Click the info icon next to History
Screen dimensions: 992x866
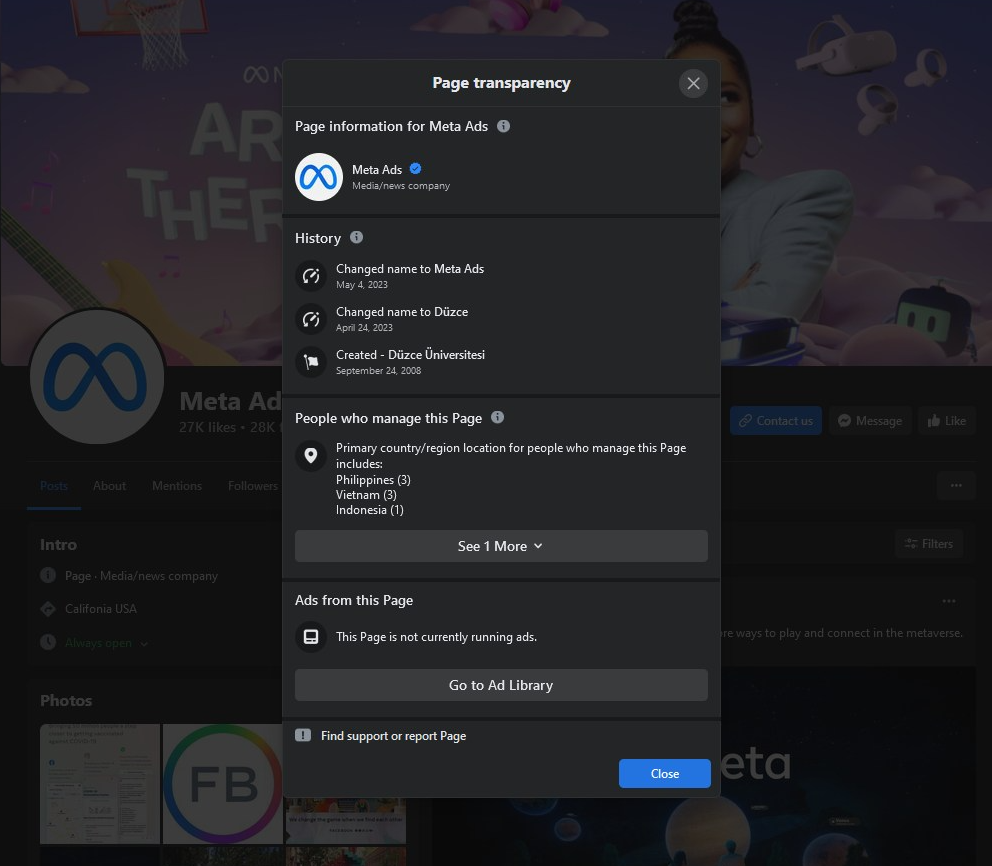tap(357, 238)
